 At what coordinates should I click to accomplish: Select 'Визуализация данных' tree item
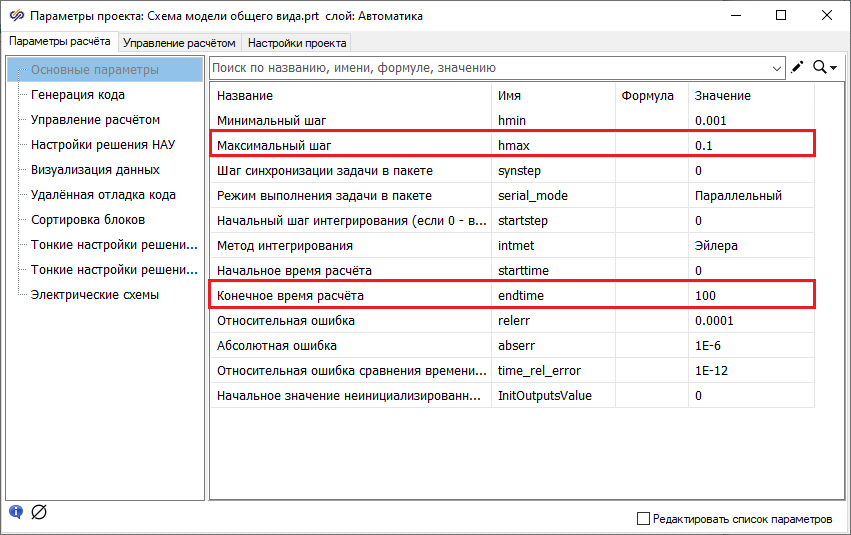(x=95, y=170)
